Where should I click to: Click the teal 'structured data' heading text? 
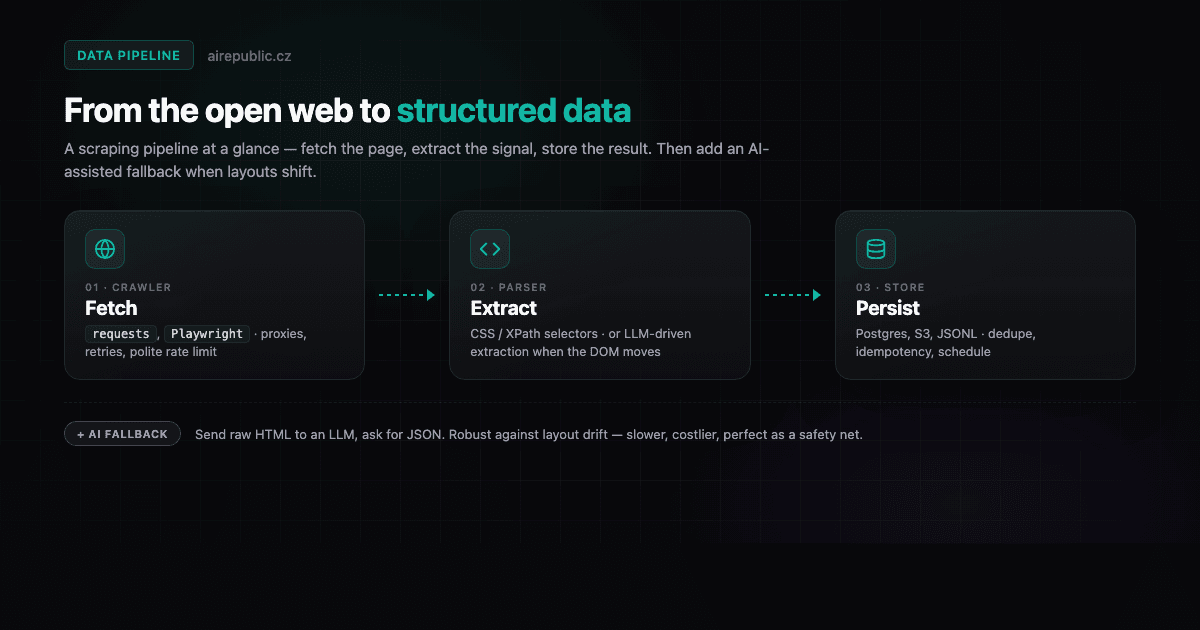click(514, 111)
